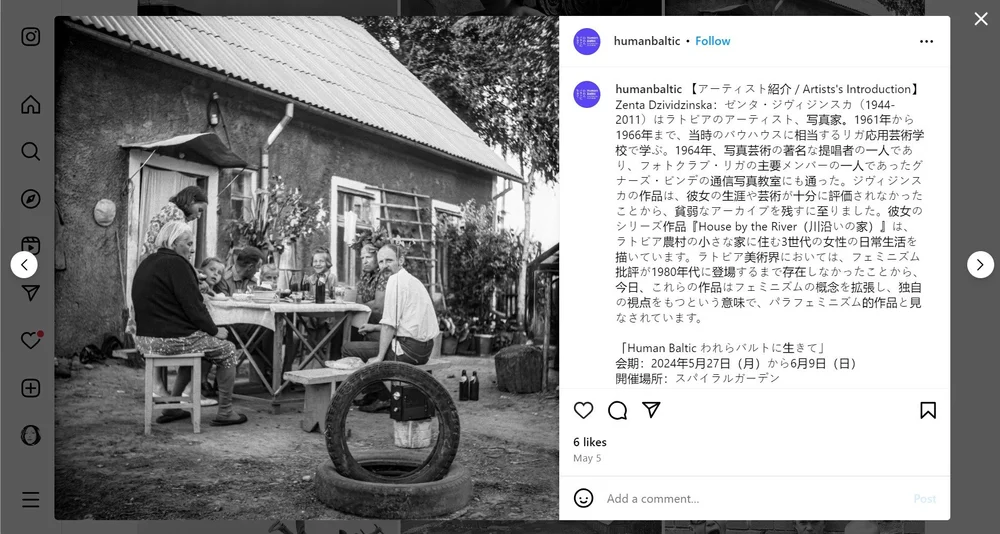This screenshot has width=1000, height=534.
Task: Save post with bookmark icon
Action: pos(928,410)
